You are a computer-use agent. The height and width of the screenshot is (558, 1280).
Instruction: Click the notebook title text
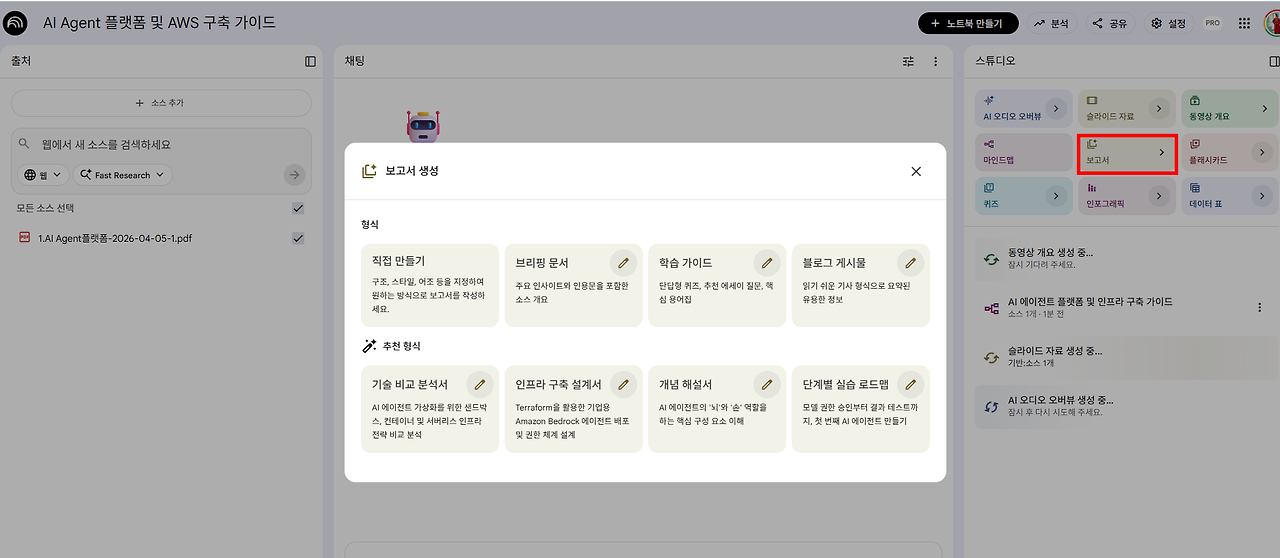click(x=159, y=22)
